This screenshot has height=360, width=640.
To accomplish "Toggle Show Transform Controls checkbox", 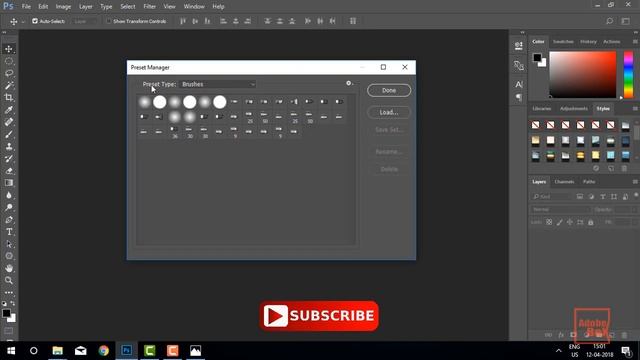I will pyautogui.click(x=108, y=21).
